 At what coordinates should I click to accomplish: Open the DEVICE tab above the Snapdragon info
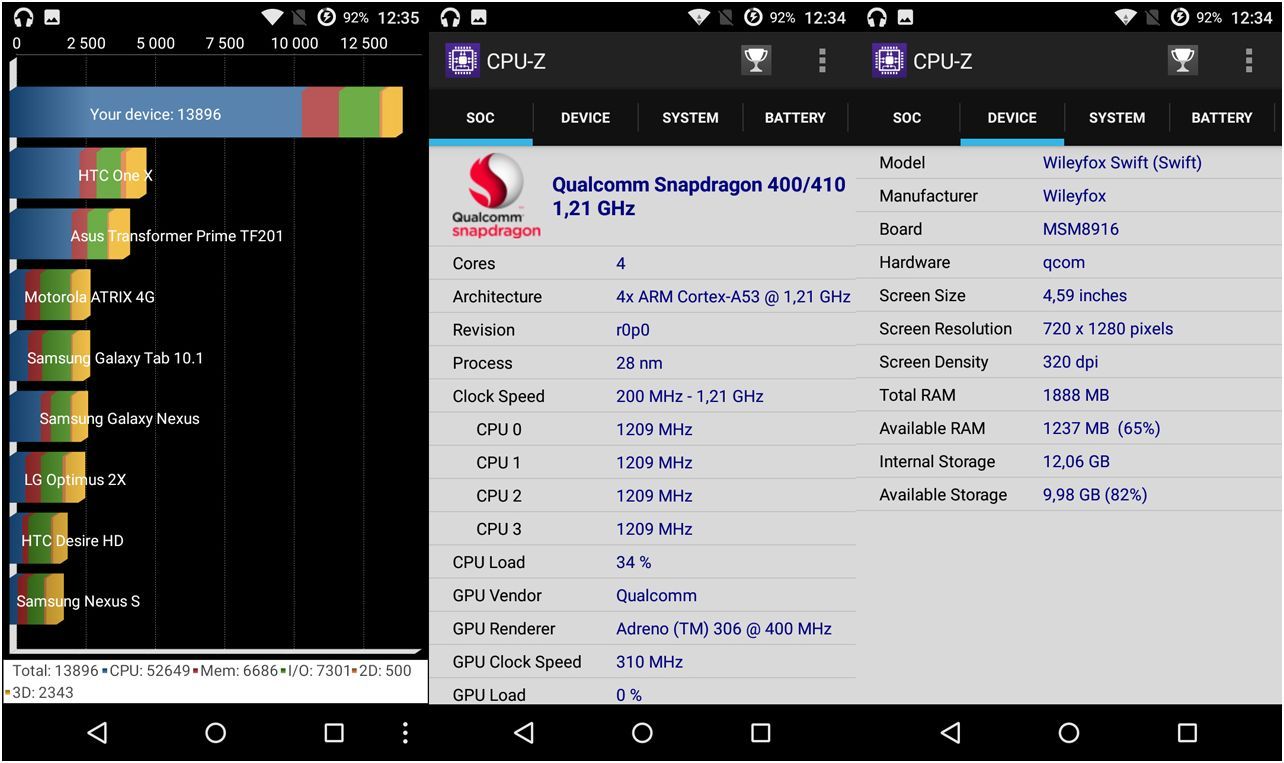(585, 118)
